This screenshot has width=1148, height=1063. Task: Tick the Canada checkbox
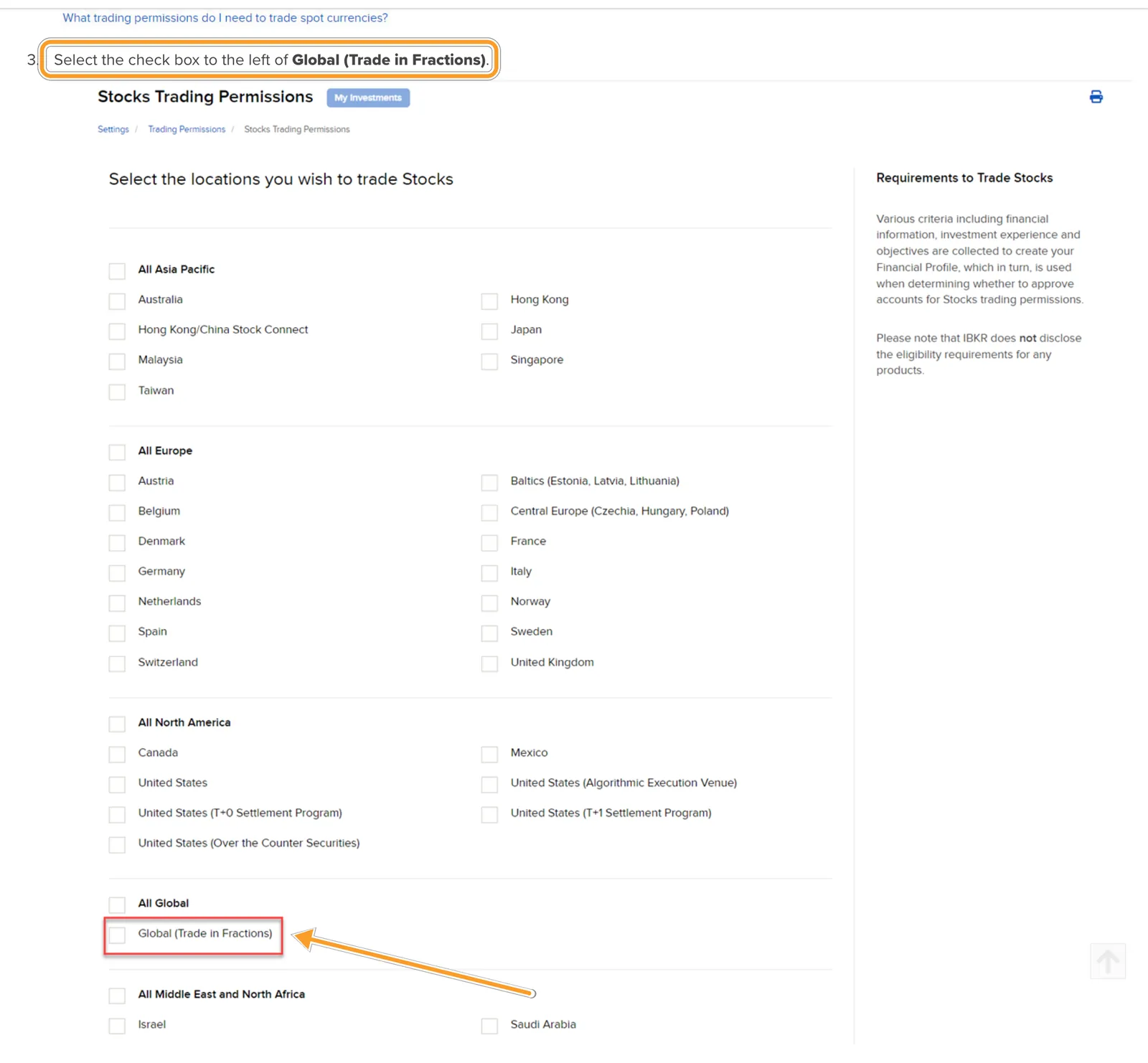tap(117, 754)
